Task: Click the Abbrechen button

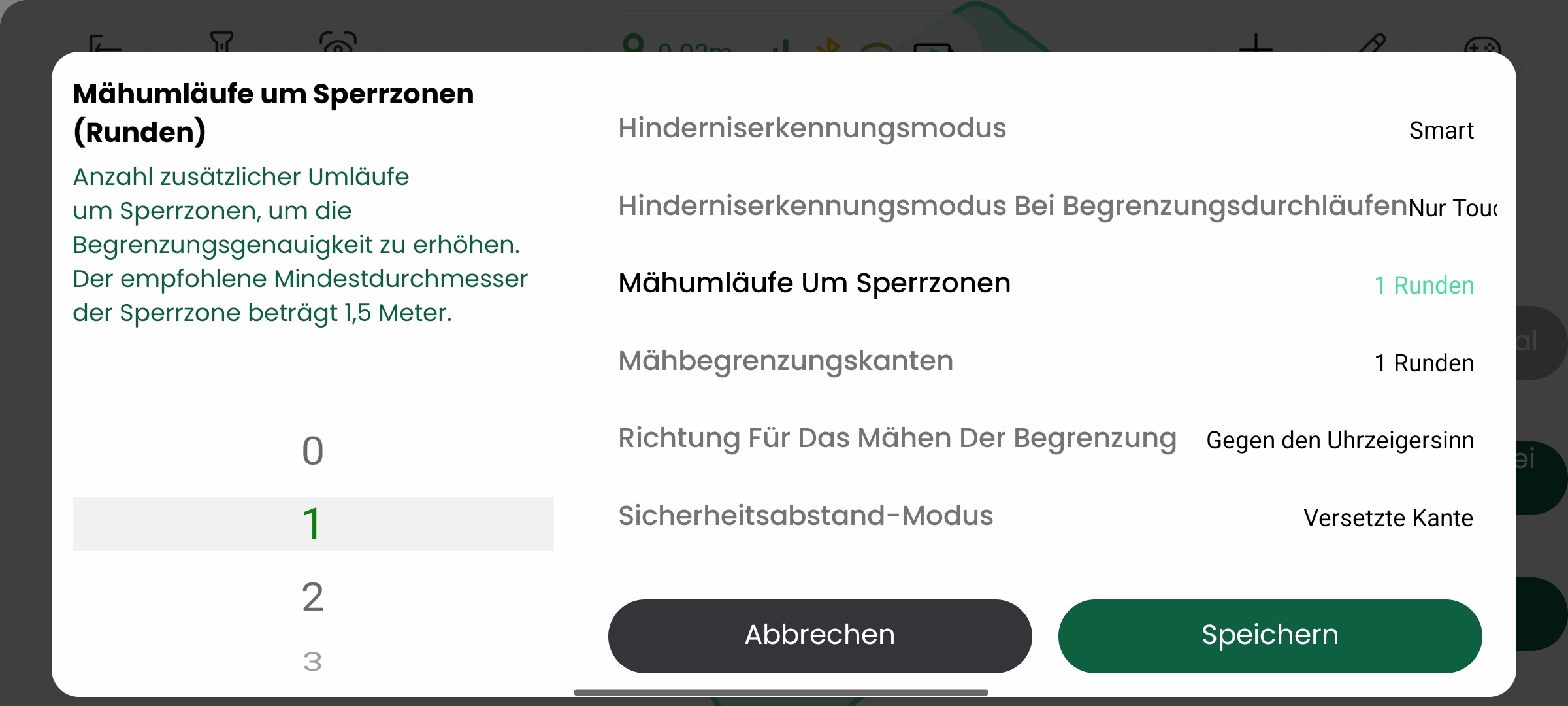Action: point(819,635)
